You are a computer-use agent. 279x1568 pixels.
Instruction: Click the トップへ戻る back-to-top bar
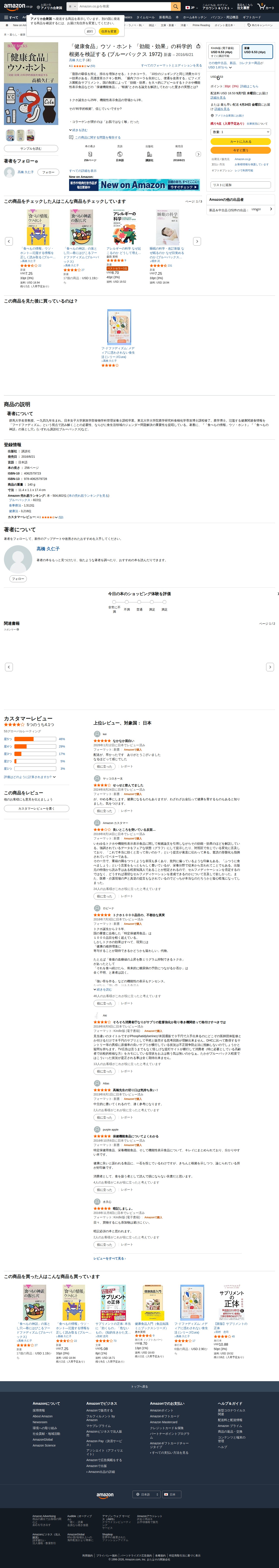click(x=139, y=1387)
